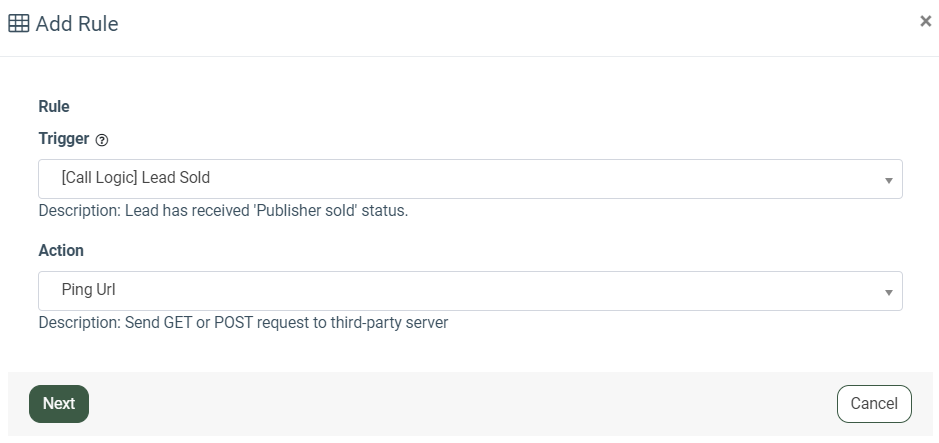The width and height of the screenshot is (939, 443).
Task: Click the Cancel button
Action: [x=873, y=404]
